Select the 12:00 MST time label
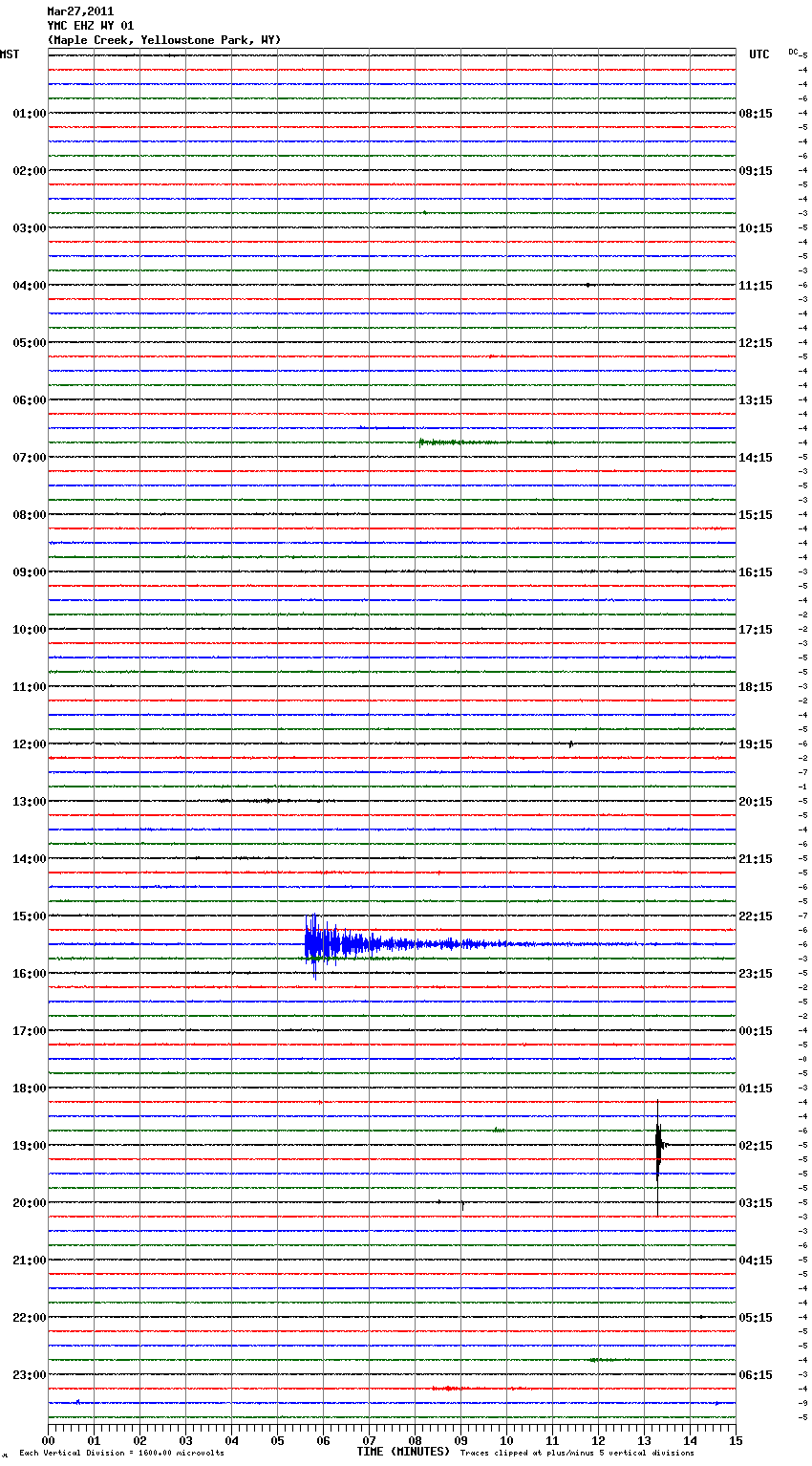Image resolution: width=812 pixels, height=1466 pixels. coord(30,744)
